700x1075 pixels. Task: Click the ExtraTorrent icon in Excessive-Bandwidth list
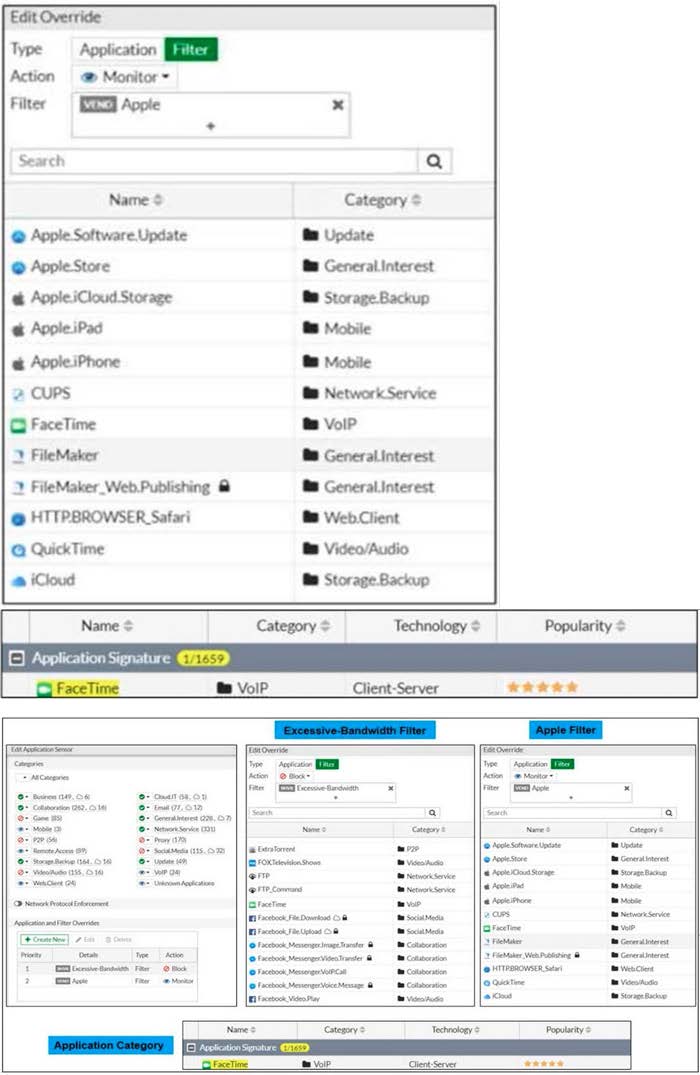click(x=252, y=849)
